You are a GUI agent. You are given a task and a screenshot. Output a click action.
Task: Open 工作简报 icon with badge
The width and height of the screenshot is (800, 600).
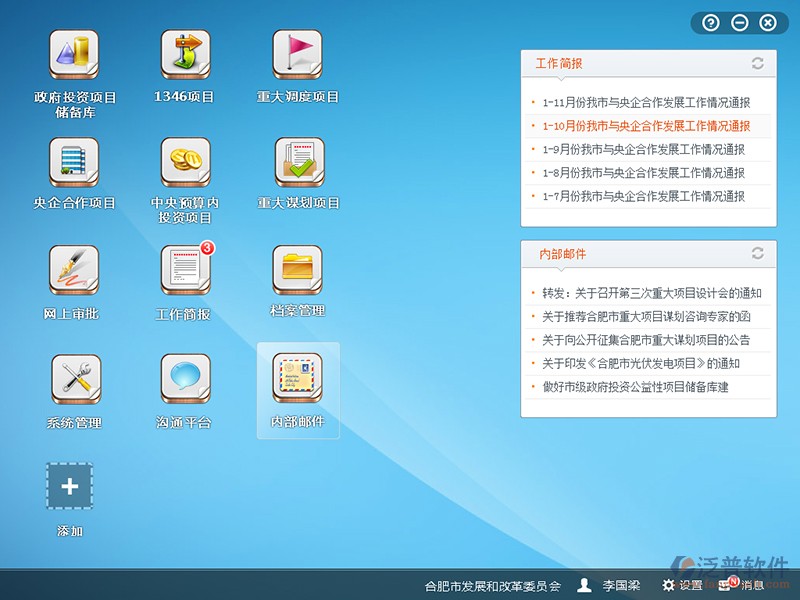[x=186, y=271]
